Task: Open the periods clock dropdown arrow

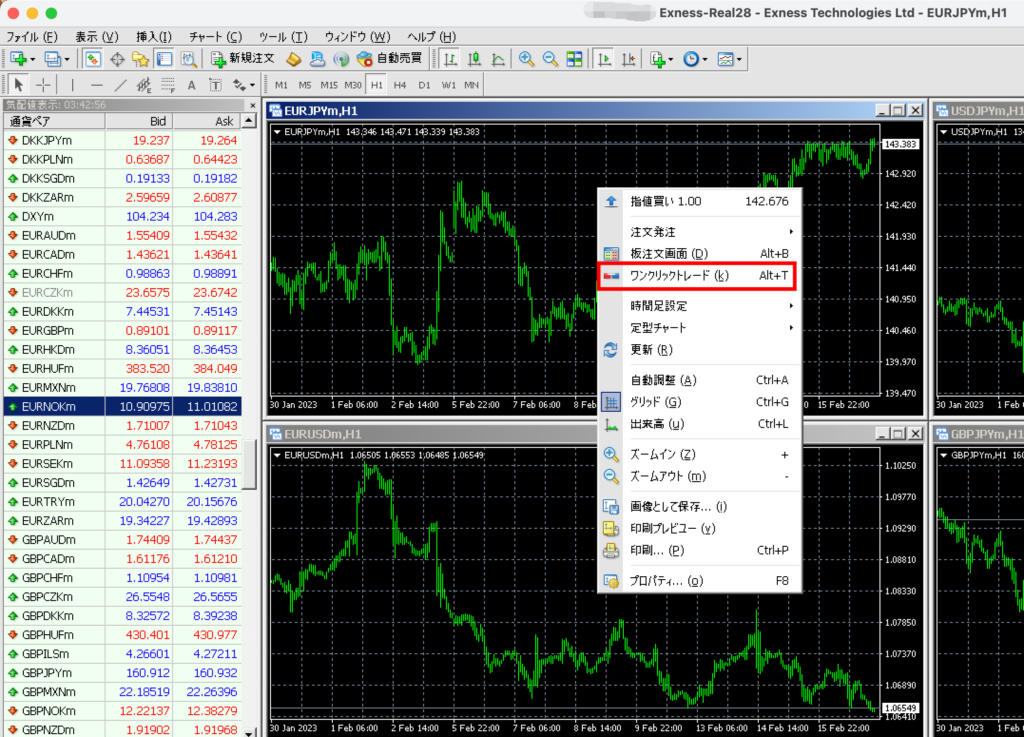Action: [x=705, y=59]
